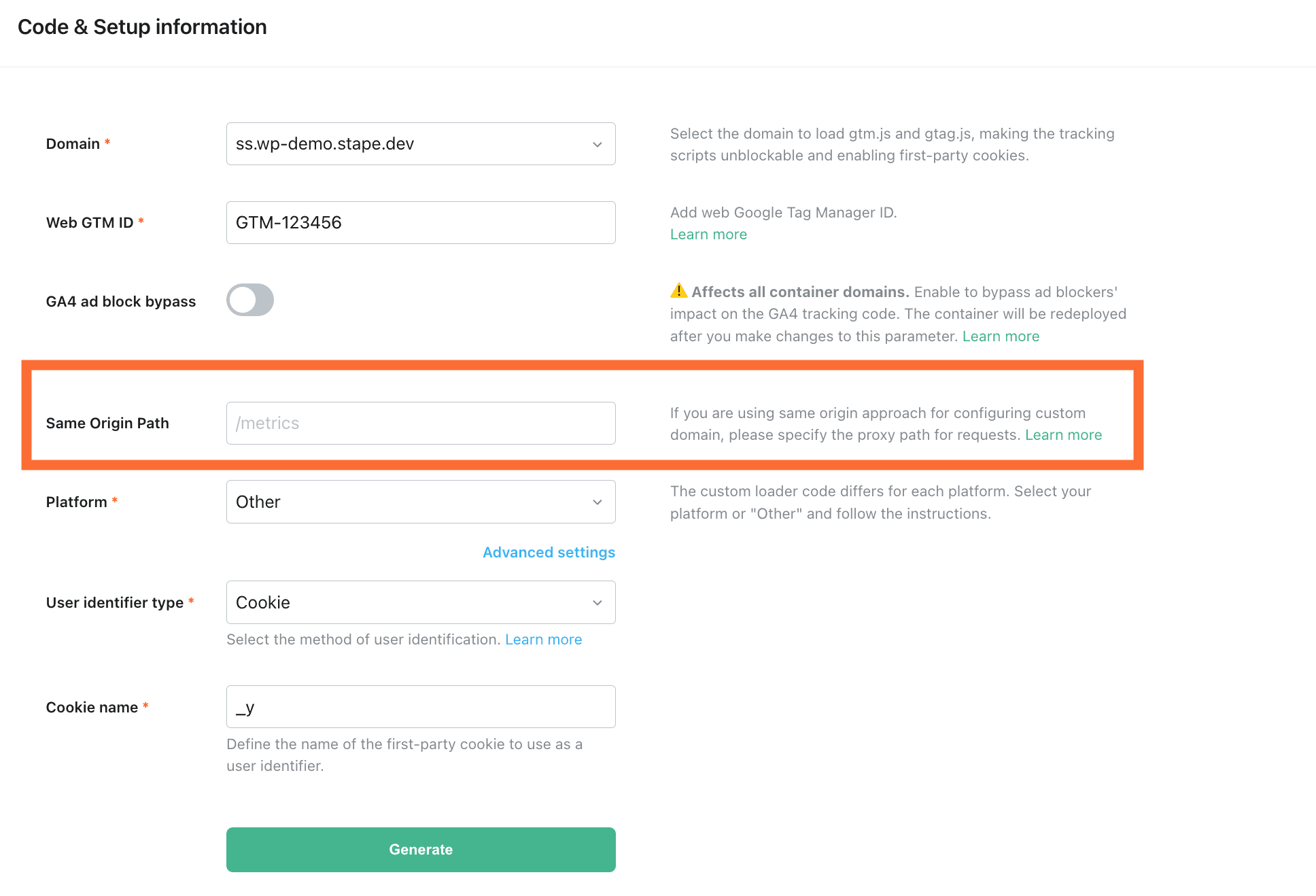Click the warning triangle icon near container domains note

click(678, 291)
